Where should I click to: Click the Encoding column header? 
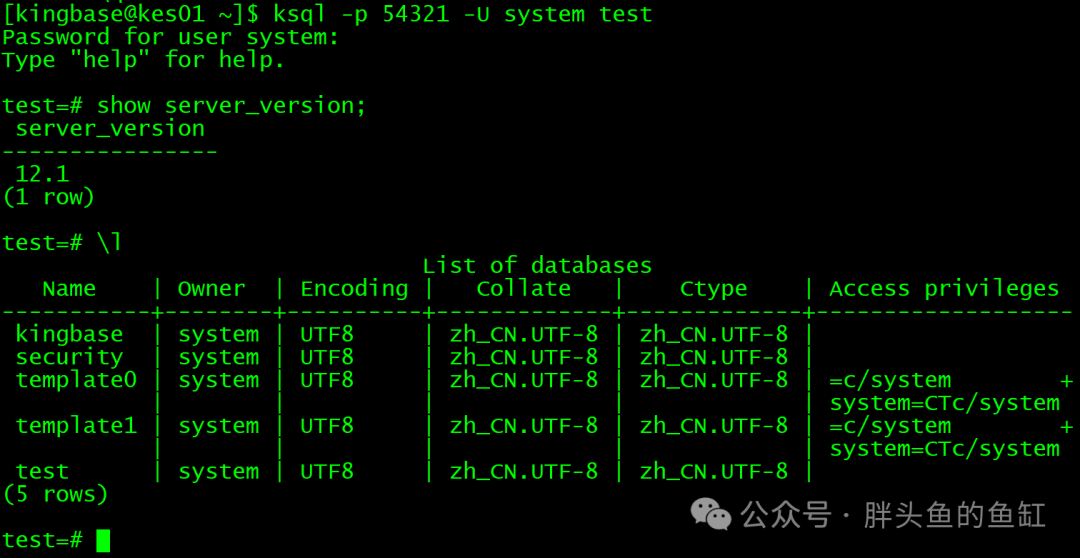(x=354, y=289)
